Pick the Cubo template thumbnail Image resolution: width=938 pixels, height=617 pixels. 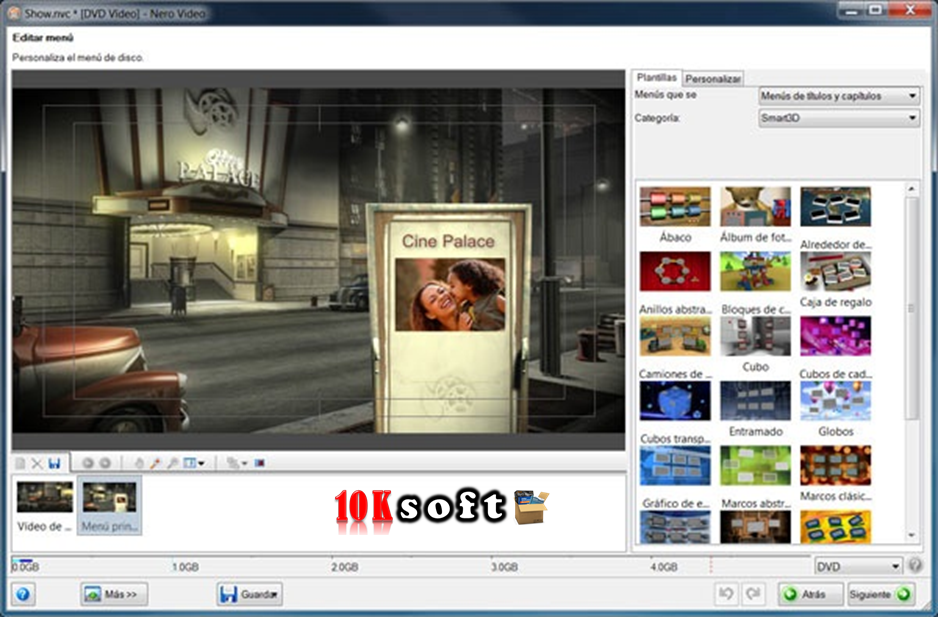click(x=755, y=336)
